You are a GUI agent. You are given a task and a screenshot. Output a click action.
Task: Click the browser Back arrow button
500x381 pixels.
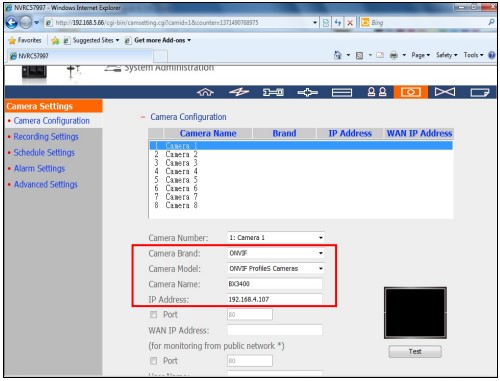[x=11, y=23]
